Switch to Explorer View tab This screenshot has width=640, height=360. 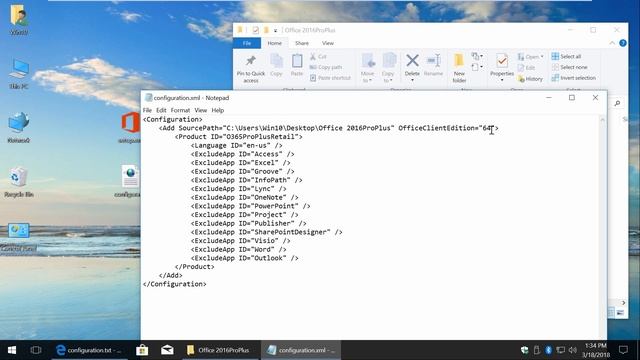327,43
